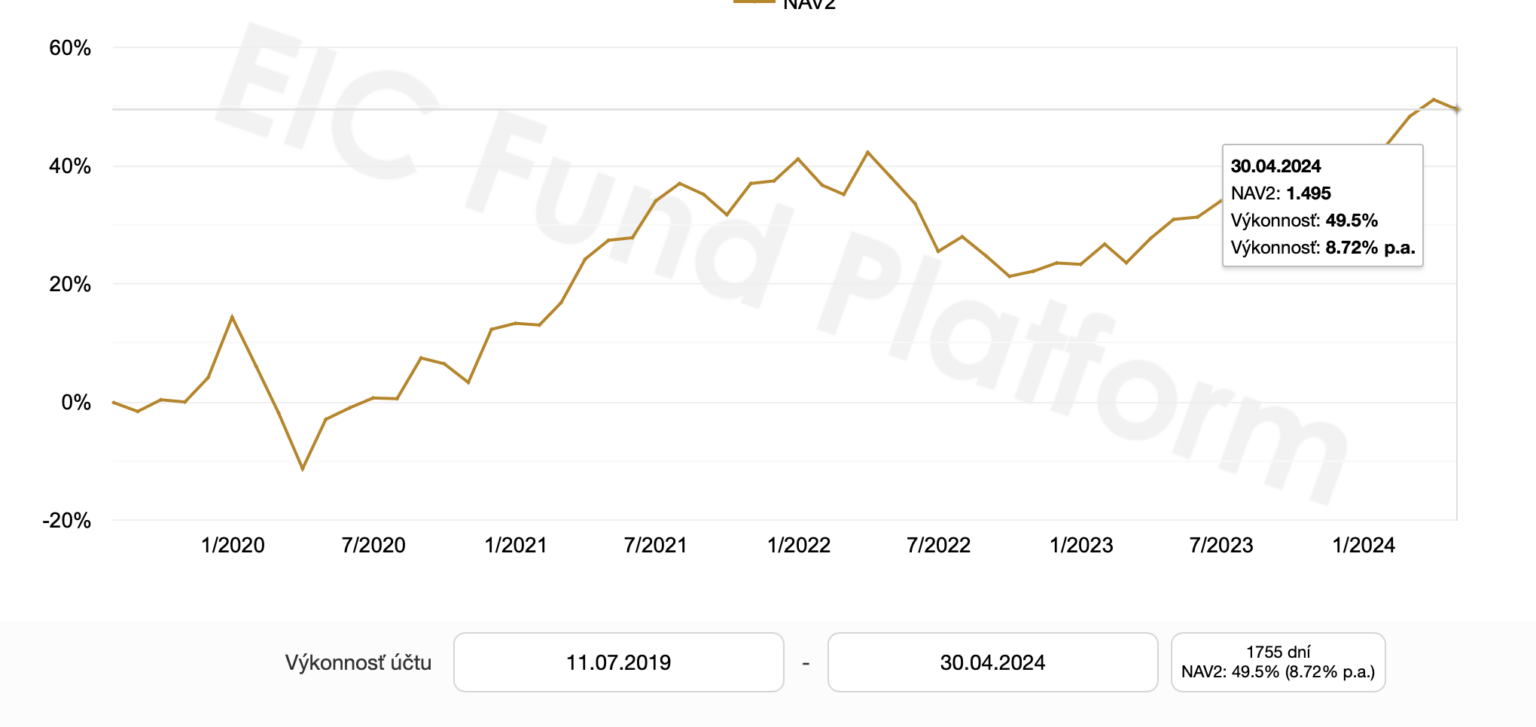Click the 7/2020 x-axis label
The image size is (1536, 727).
tap(374, 546)
